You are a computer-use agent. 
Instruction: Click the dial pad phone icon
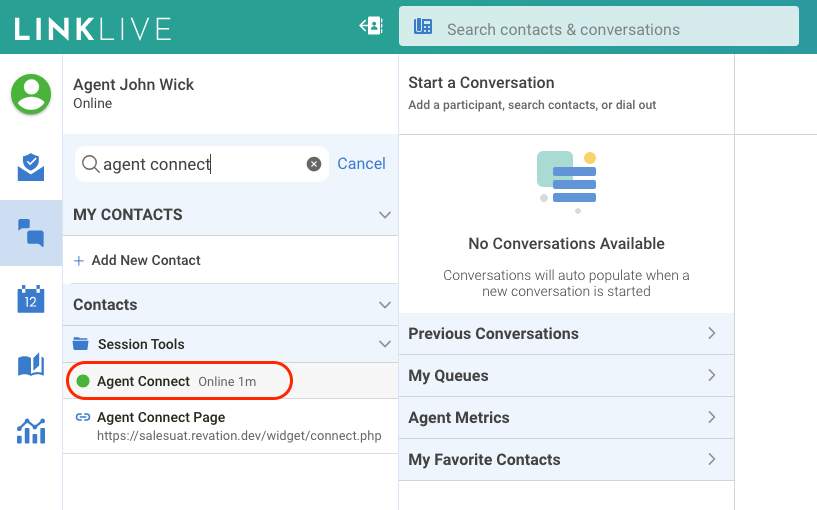pos(423,28)
